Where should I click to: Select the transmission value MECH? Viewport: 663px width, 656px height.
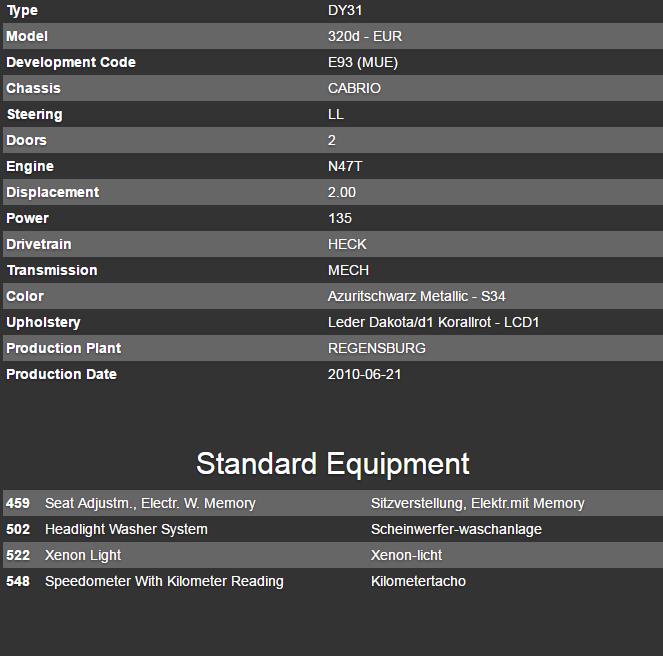coord(348,270)
